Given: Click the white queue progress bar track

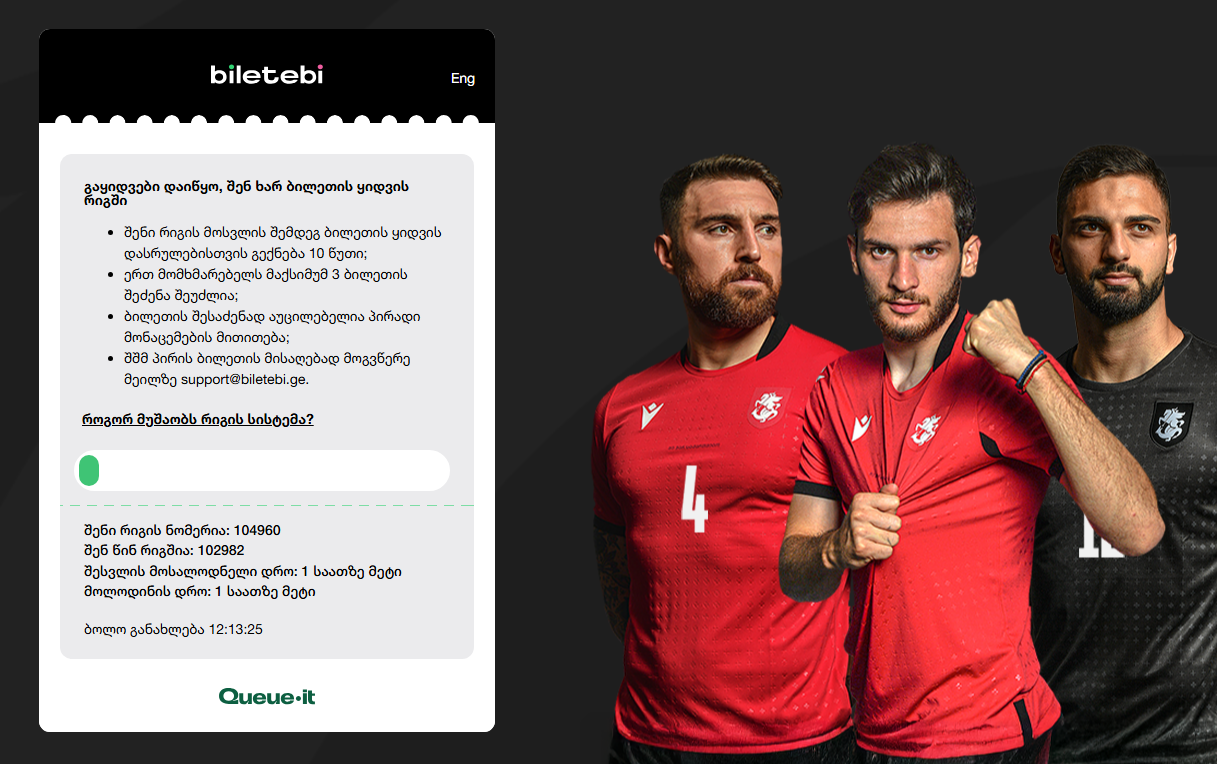Looking at the screenshot, I should (262, 470).
